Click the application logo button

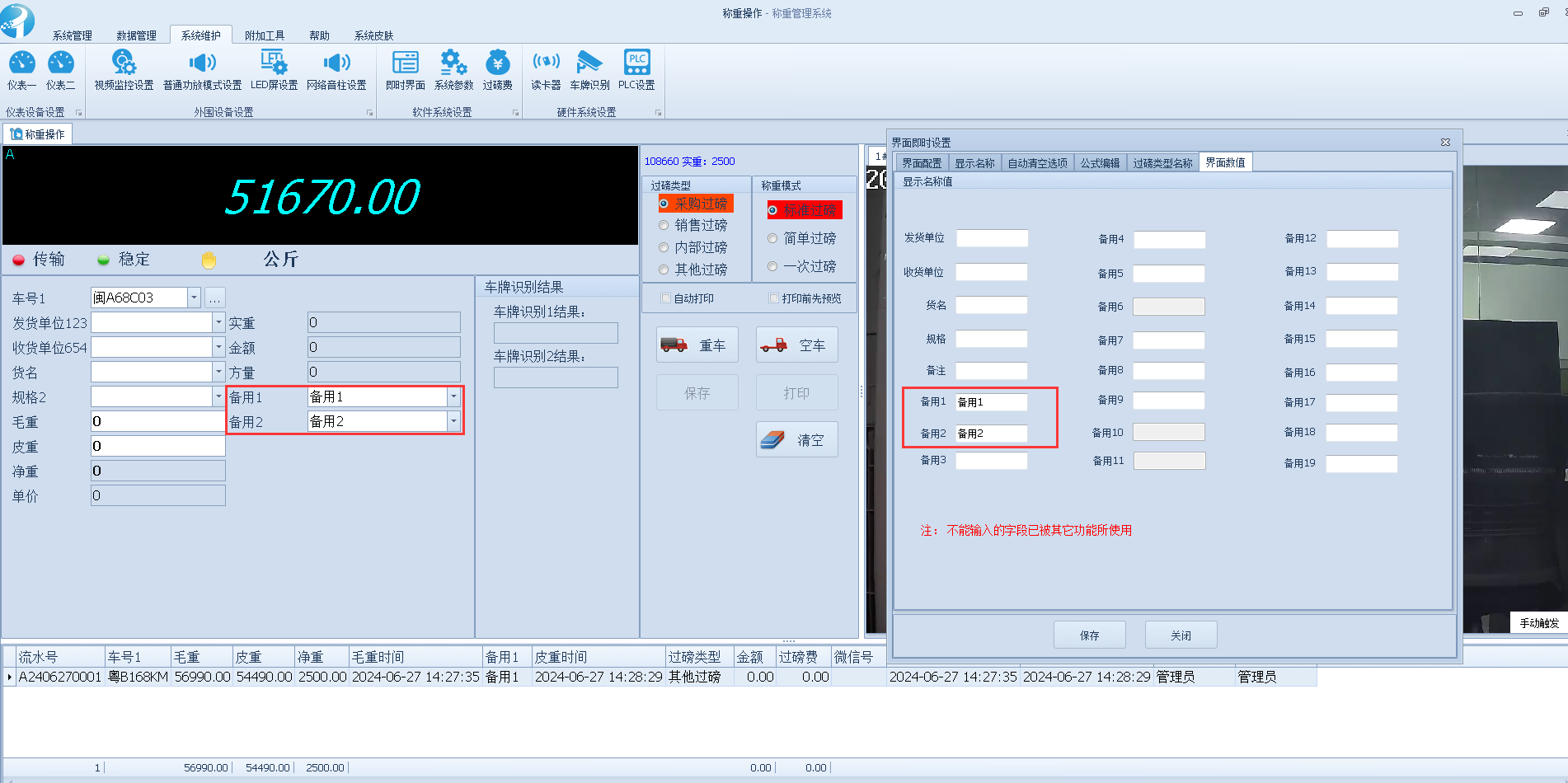16,20
